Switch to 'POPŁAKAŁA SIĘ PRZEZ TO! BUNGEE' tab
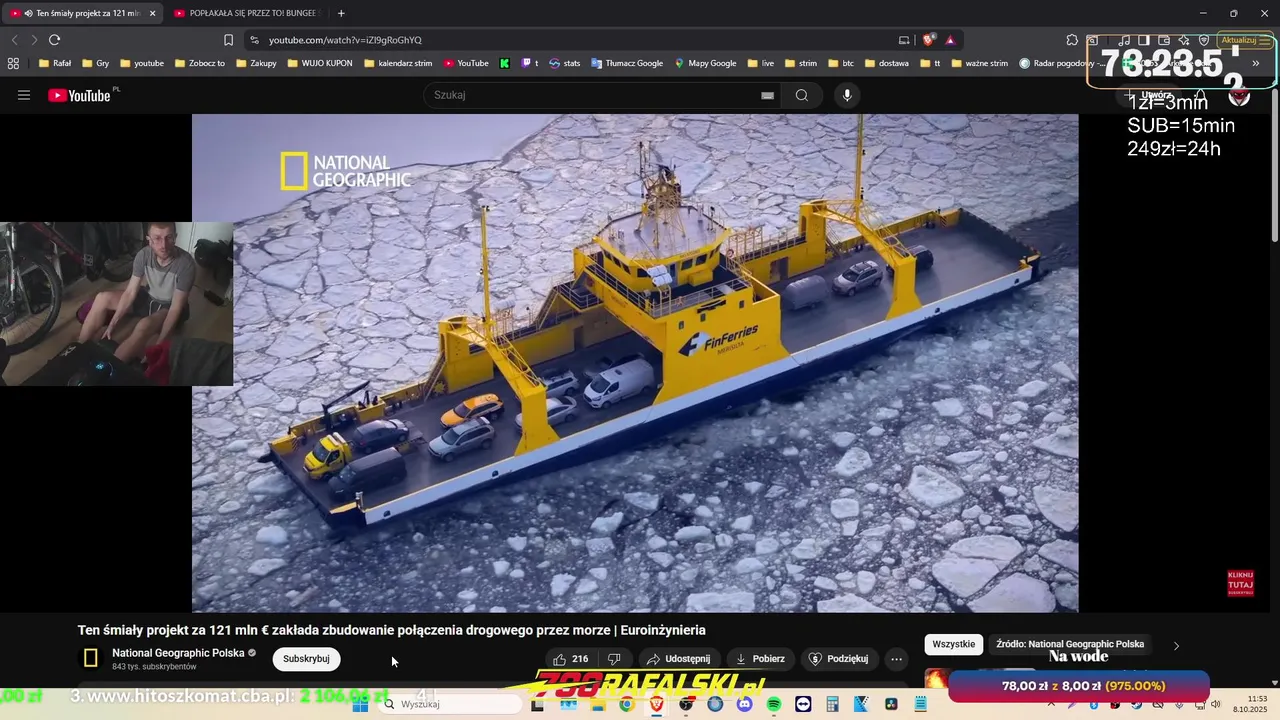This screenshot has height=720, width=1280. pyautogui.click(x=245, y=13)
